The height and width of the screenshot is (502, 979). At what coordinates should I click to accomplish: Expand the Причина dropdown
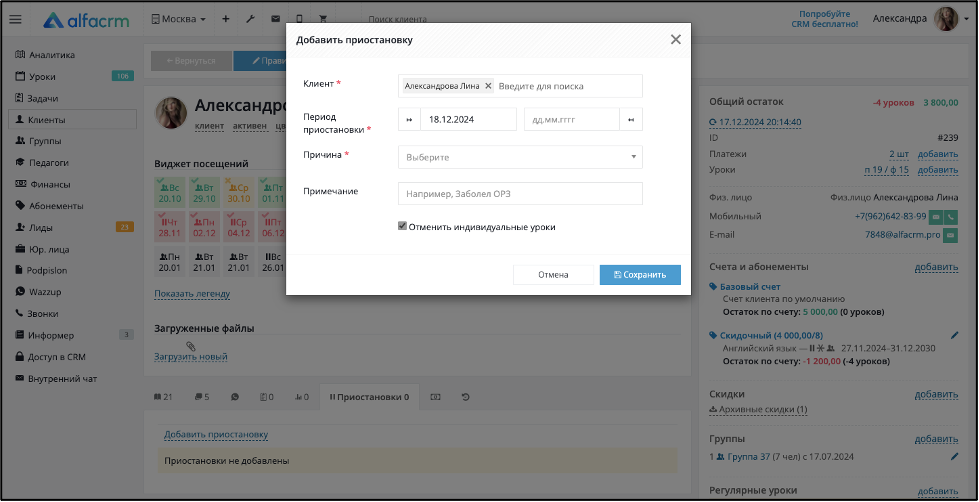(520, 157)
